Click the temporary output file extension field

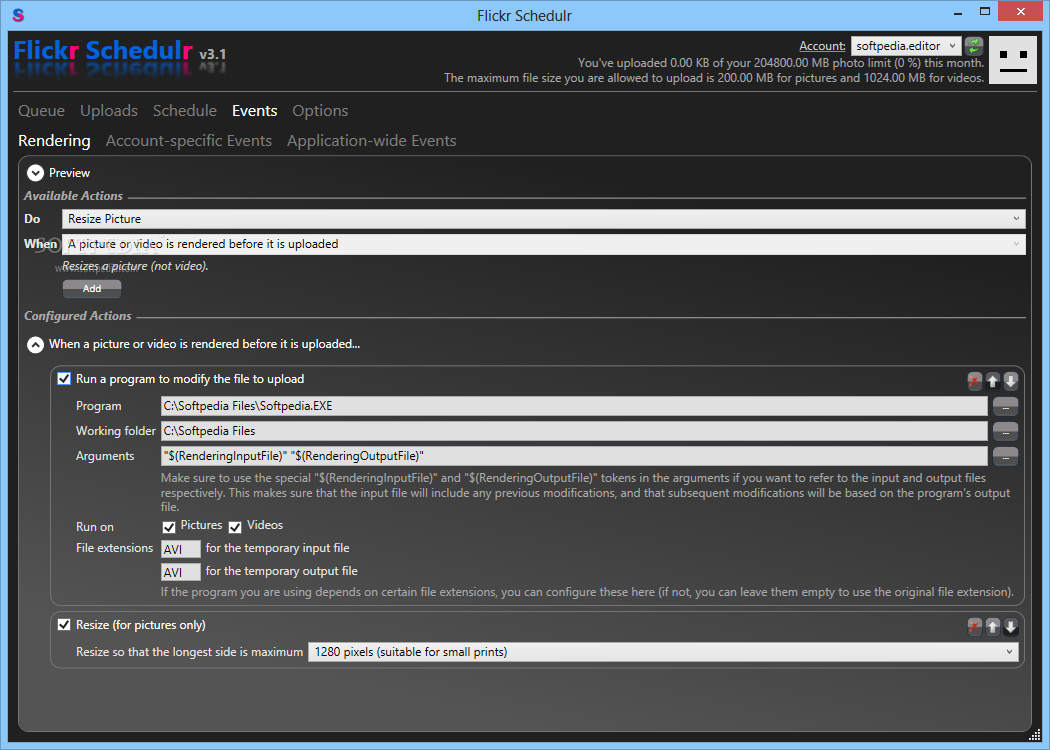(181, 572)
